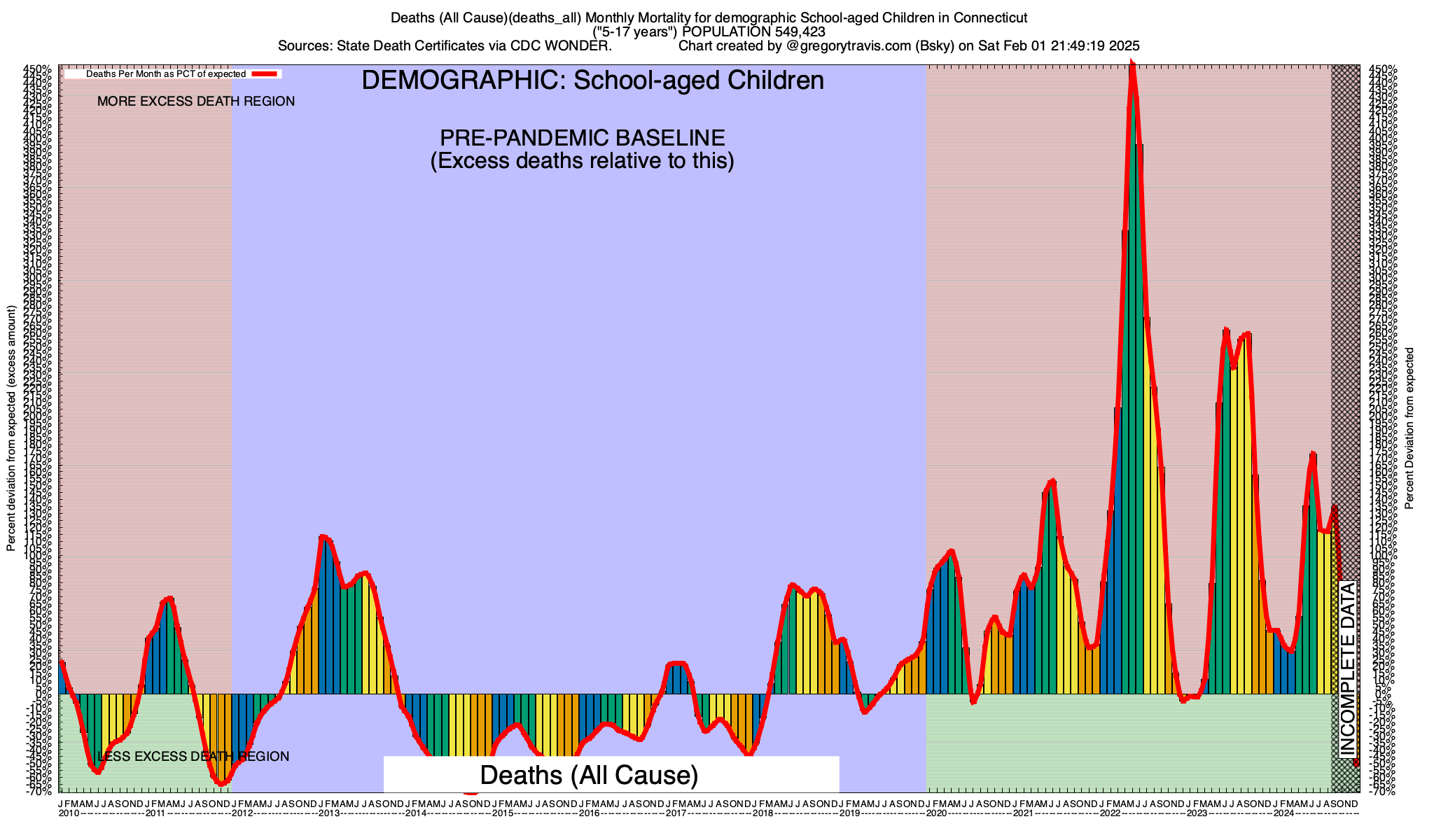Click the 'POPULATION 549,423' subtitle text
The height and width of the screenshot is (840, 1434).
pos(753,32)
